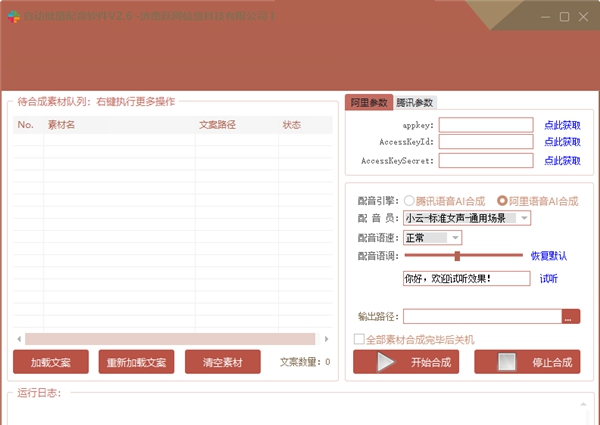Open 点此获取 link next to AccessKeySecret

[562, 161]
